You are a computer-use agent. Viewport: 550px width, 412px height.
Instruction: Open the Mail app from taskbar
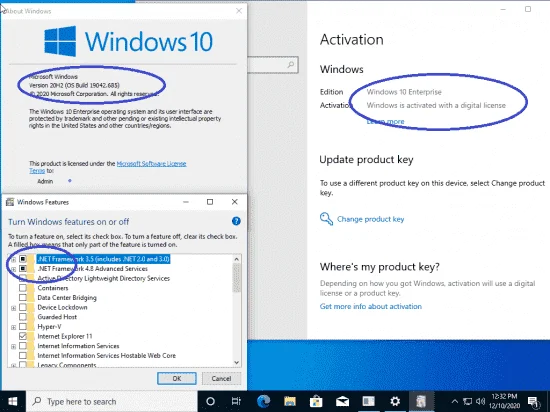pyautogui.click(x=342, y=401)
